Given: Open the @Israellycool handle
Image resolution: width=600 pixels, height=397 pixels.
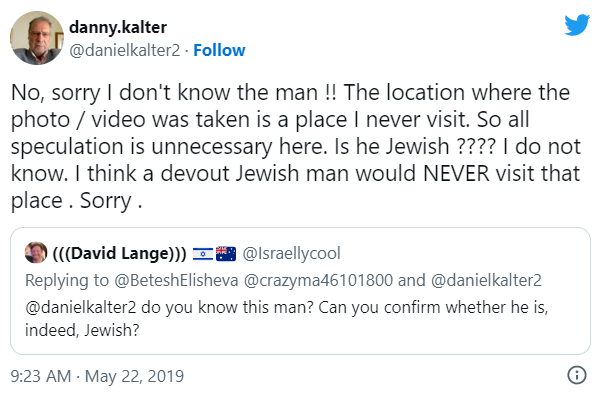Looking at the screenshot, I should (x=291, y=253).
